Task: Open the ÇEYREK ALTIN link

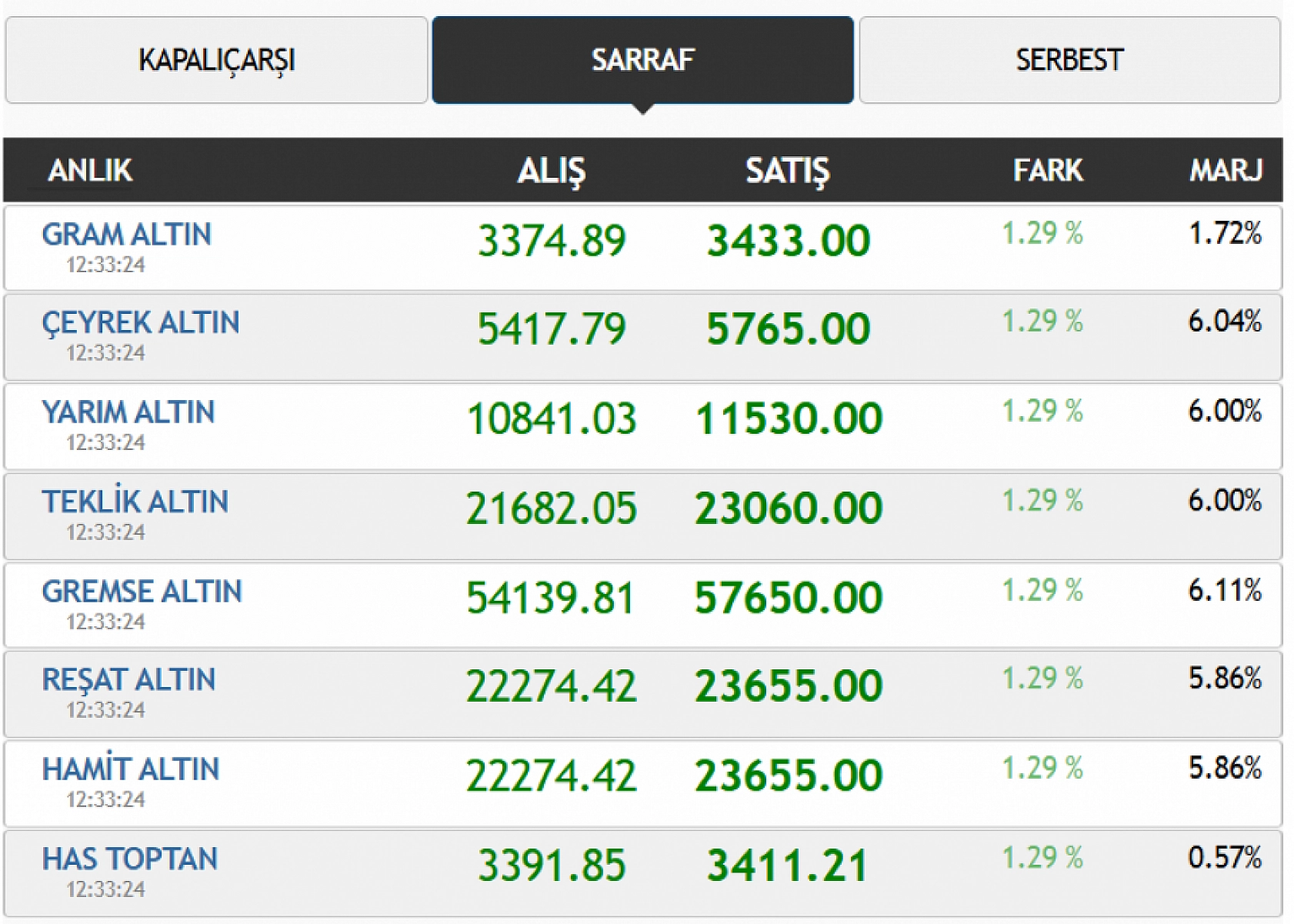Action: pos(141,322)
